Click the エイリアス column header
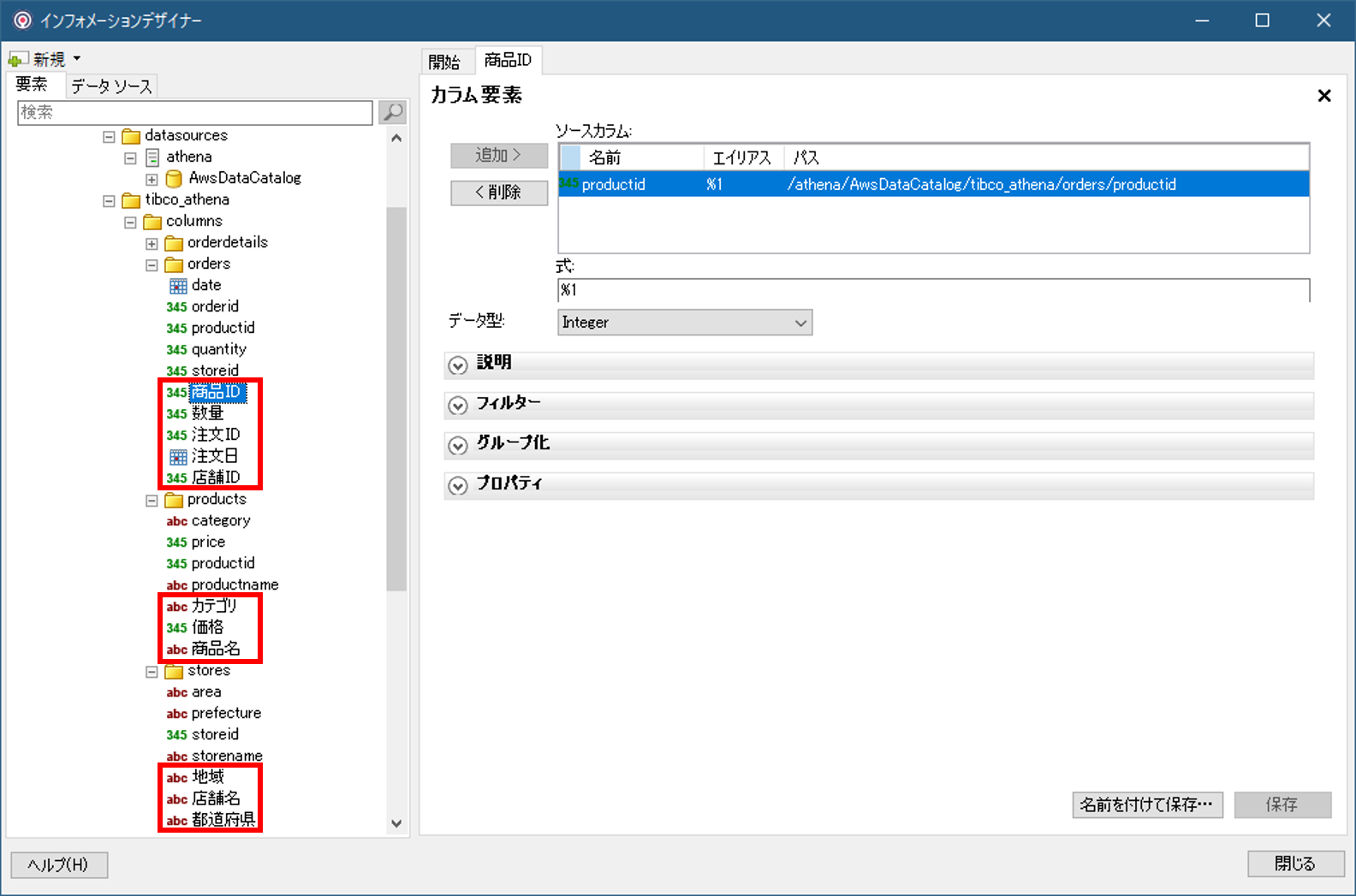1356x896 pixels. (743, 157)
